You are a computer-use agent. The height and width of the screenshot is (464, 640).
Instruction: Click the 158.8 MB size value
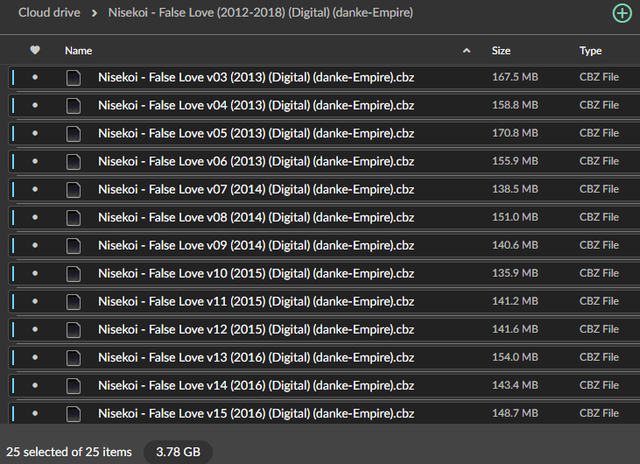(515, 105)
